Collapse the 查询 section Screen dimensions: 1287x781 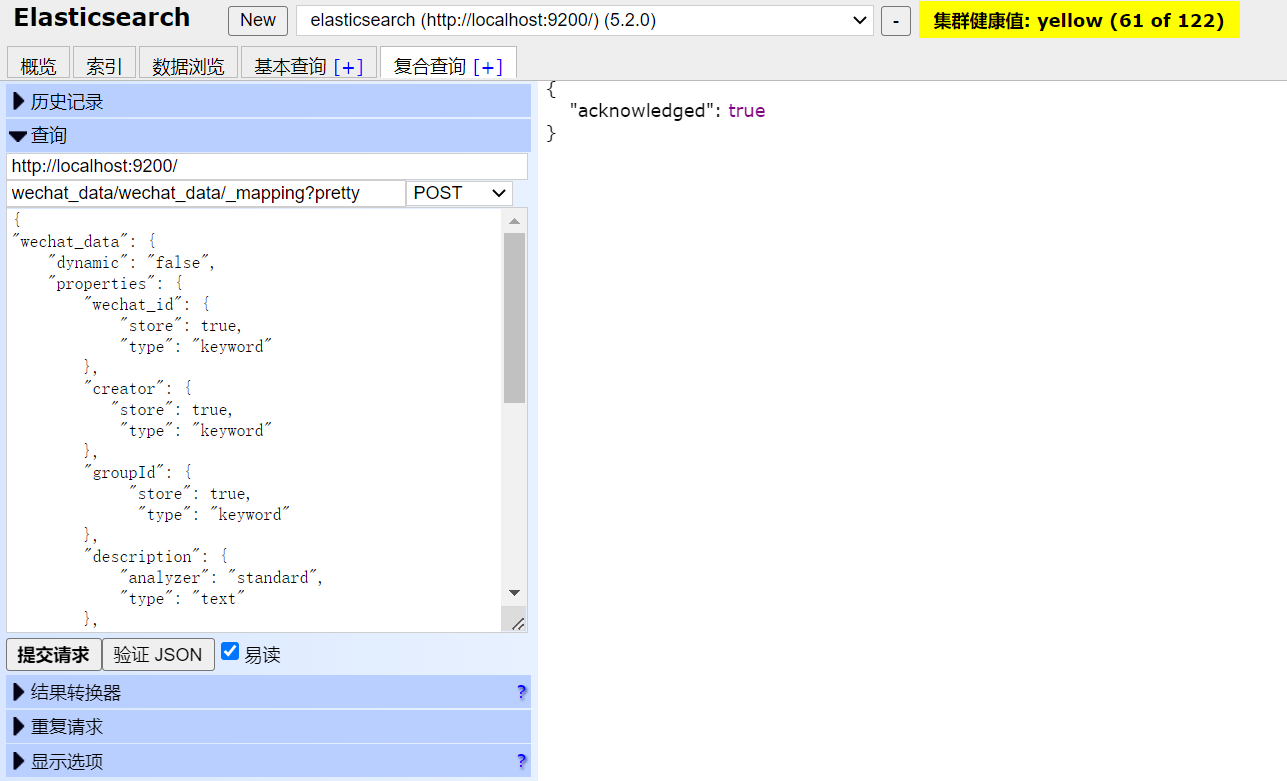click(x=269, y=135)
